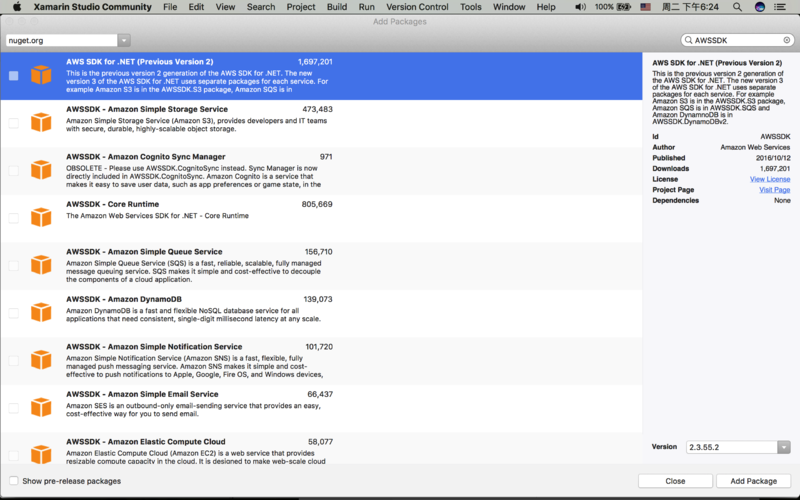Click the Amazon DynamoDB package icon
Image resolution: width=800 pixels, height=500 pixels.
click(x=41, y=312)
